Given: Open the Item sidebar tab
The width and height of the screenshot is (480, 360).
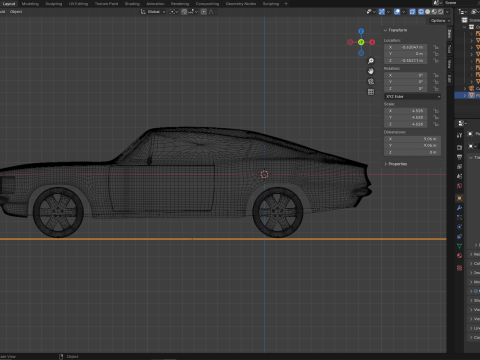Looking at the screenshot, I should (x=449, y=34).
